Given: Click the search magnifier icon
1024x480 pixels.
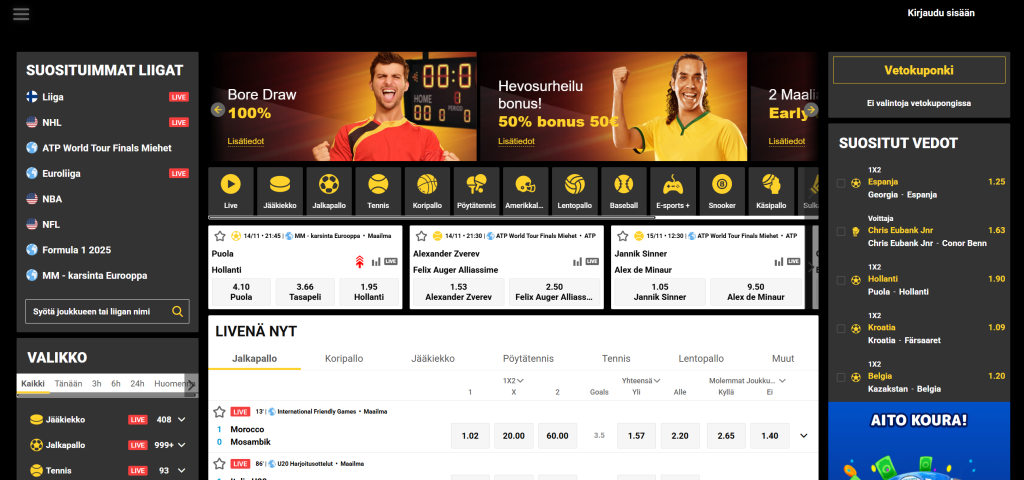Looking at the screenshot, I should pos(177,312).
